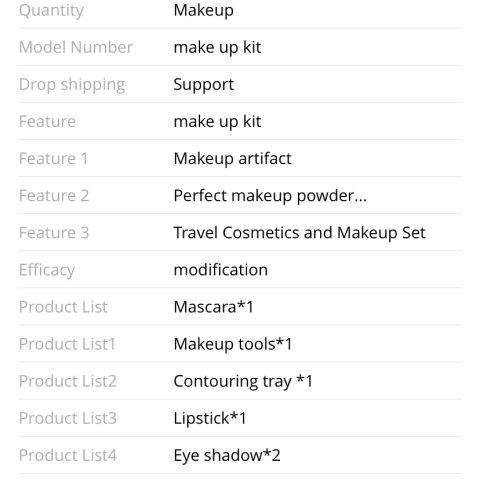Click the Feature 2 label
This screenshot has width=480, height=480.
[x=54, y=196]
